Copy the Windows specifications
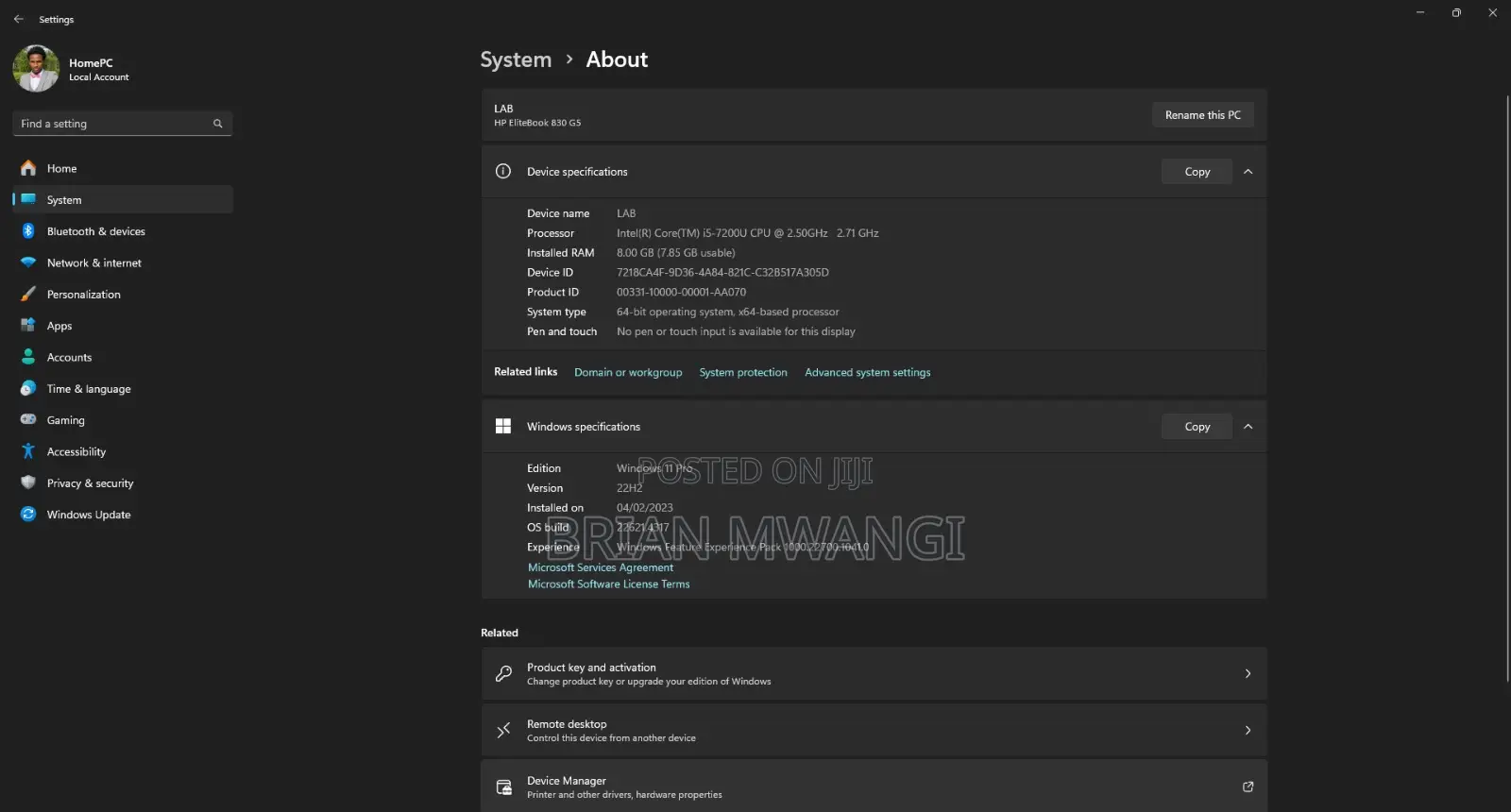Image resolution: width=1511 pixels, height=812 pixels. tap(1197, 427)
